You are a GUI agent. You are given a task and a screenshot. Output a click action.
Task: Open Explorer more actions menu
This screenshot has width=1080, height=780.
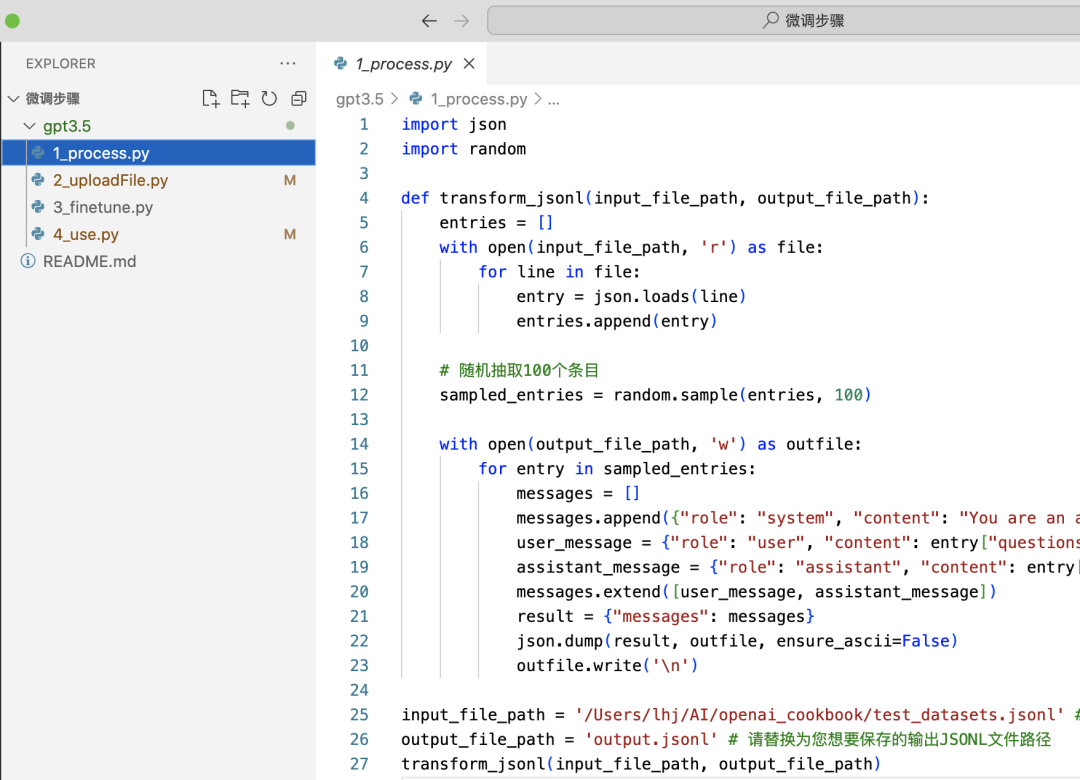point(288,63)
